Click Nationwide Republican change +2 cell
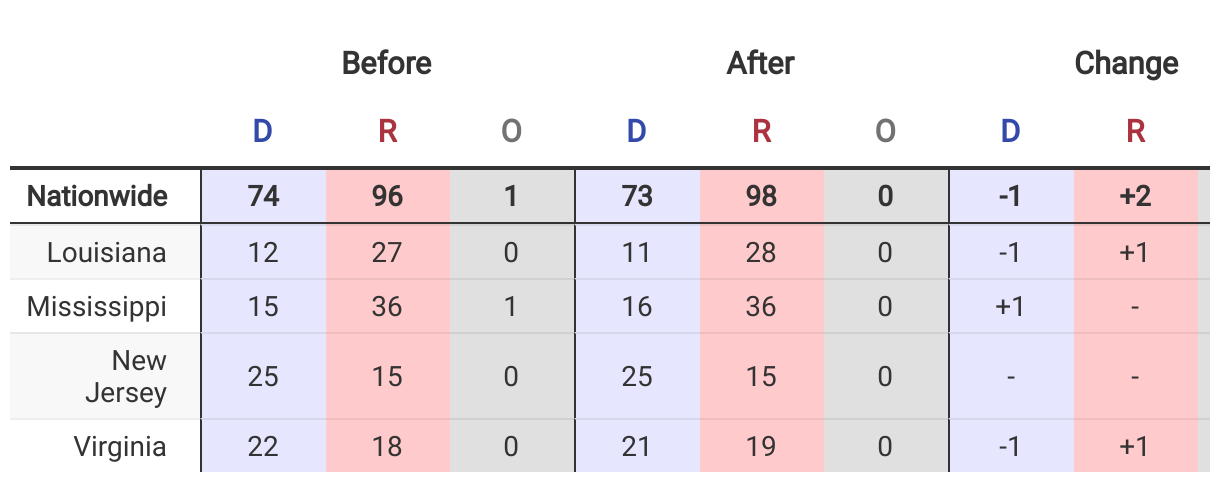The width and height of the screenshot is (1220, 482). pyautogui.click(x=1136, y=196)
